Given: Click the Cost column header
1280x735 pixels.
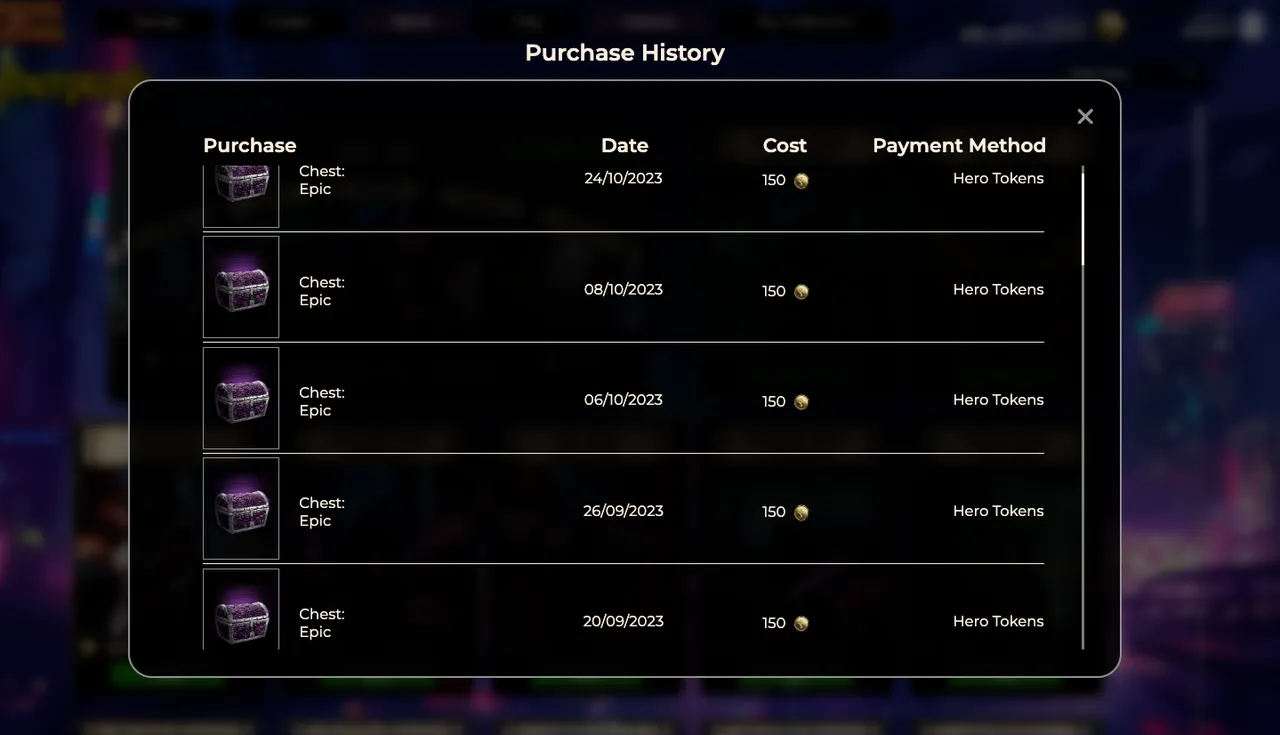Looking at the screenshot, I should [x=785, y=146].
